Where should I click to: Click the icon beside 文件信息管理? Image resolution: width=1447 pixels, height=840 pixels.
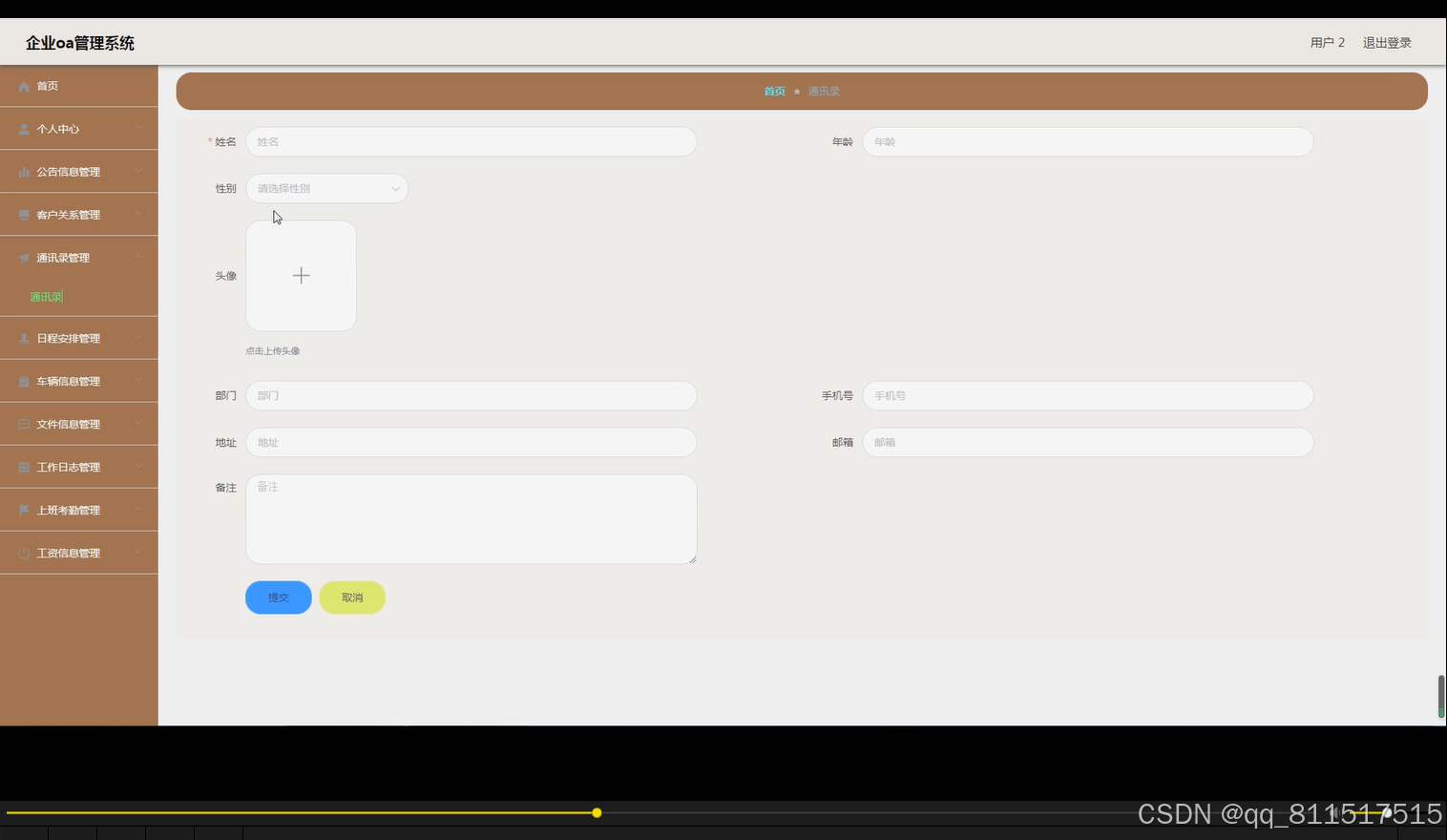click(24, 424)
